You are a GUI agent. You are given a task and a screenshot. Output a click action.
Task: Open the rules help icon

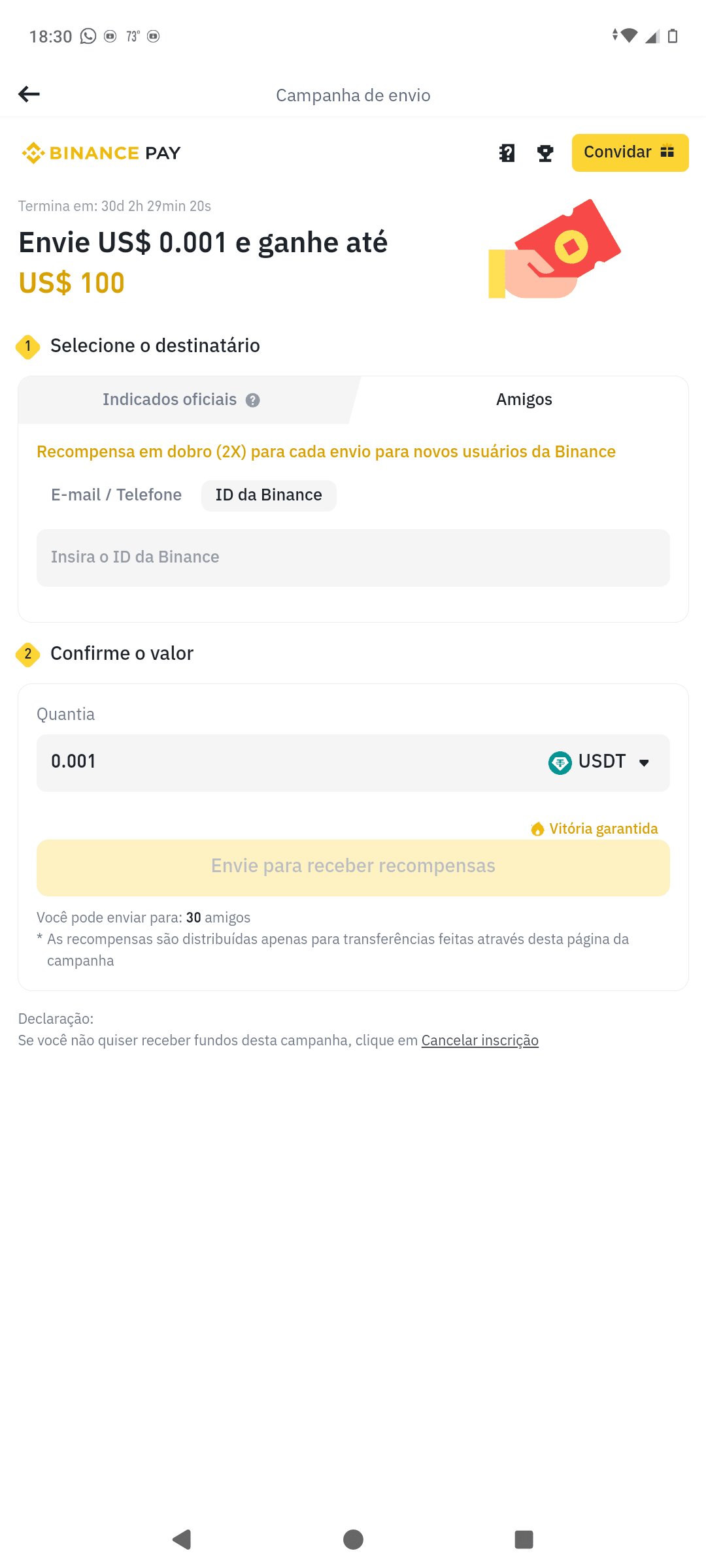pos(507,153)
